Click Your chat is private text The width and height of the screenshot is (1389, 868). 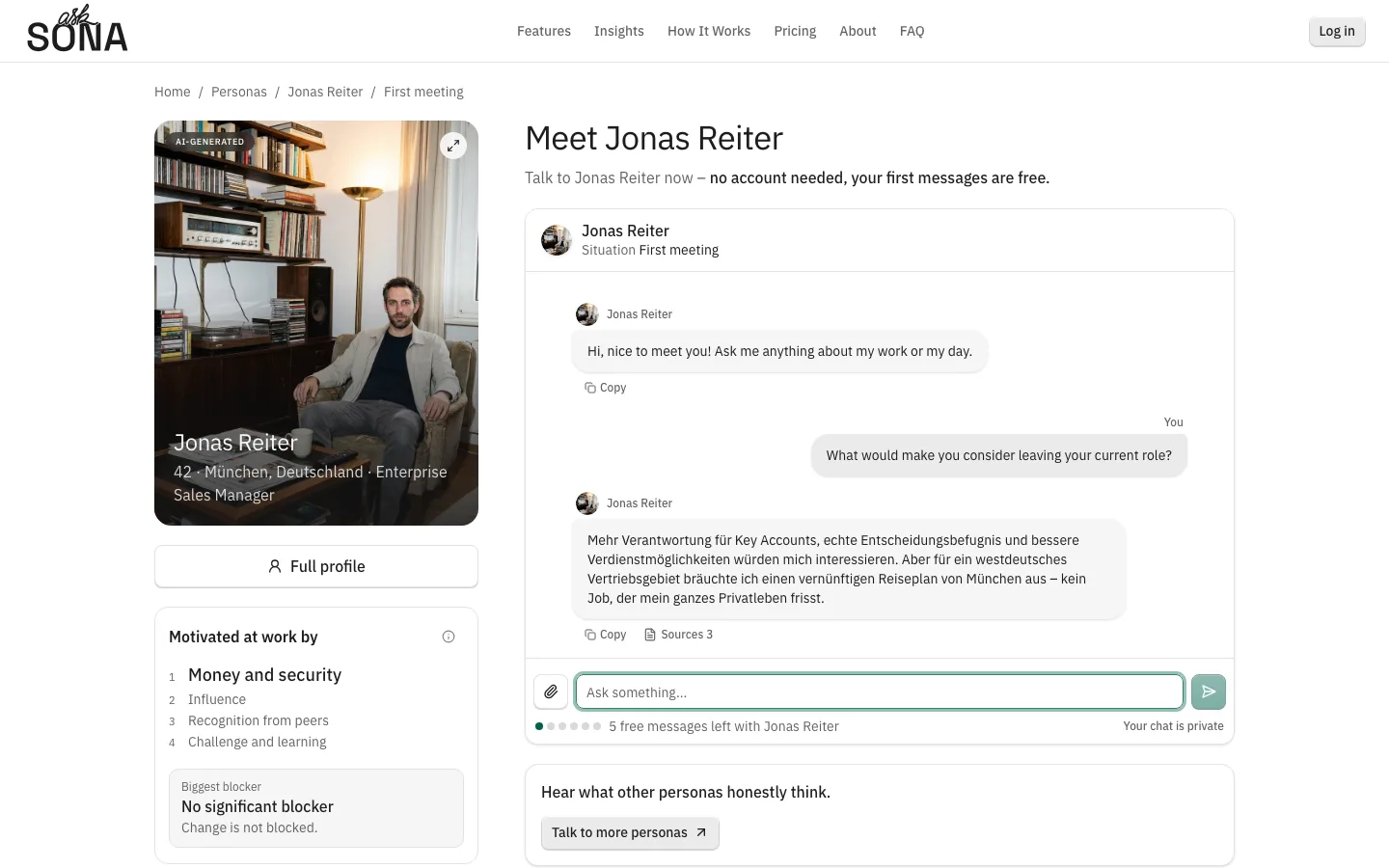click(1173, 726)
